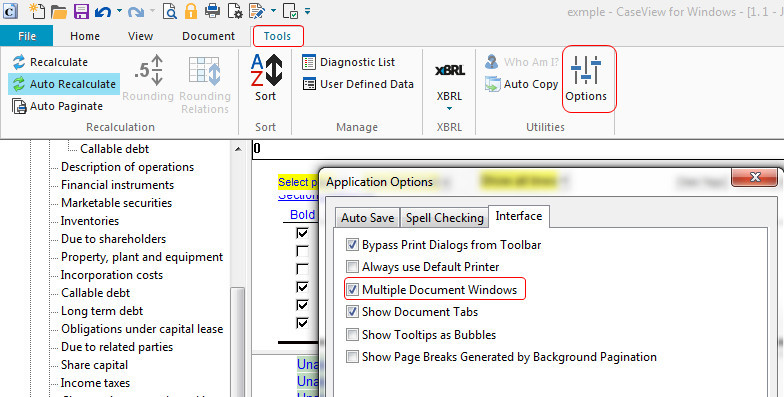This screenshot has width=784, height=397.
Task: Open the Options button
Action: point(586,79)
